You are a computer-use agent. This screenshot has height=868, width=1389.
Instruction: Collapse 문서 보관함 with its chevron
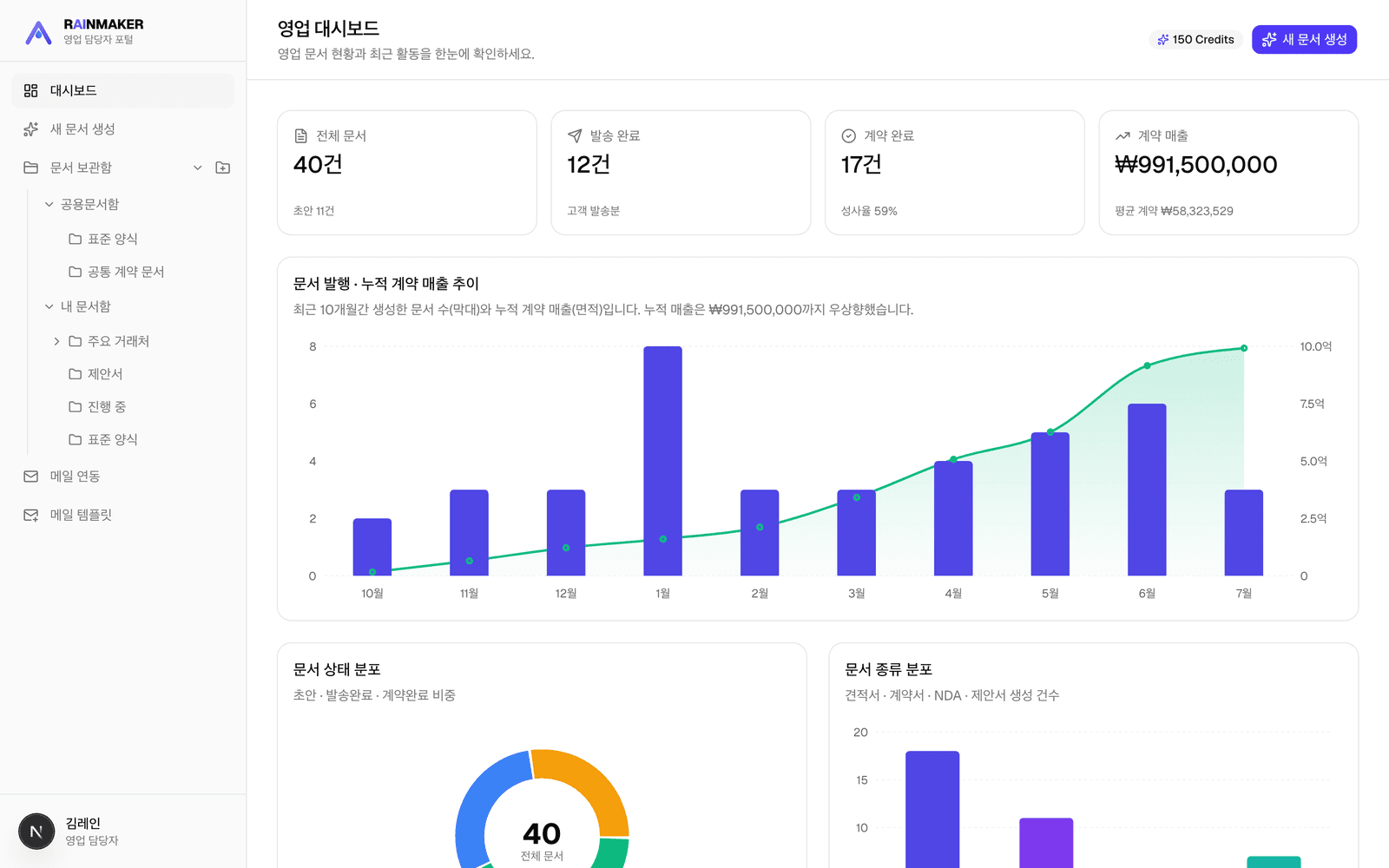[198, 168]
